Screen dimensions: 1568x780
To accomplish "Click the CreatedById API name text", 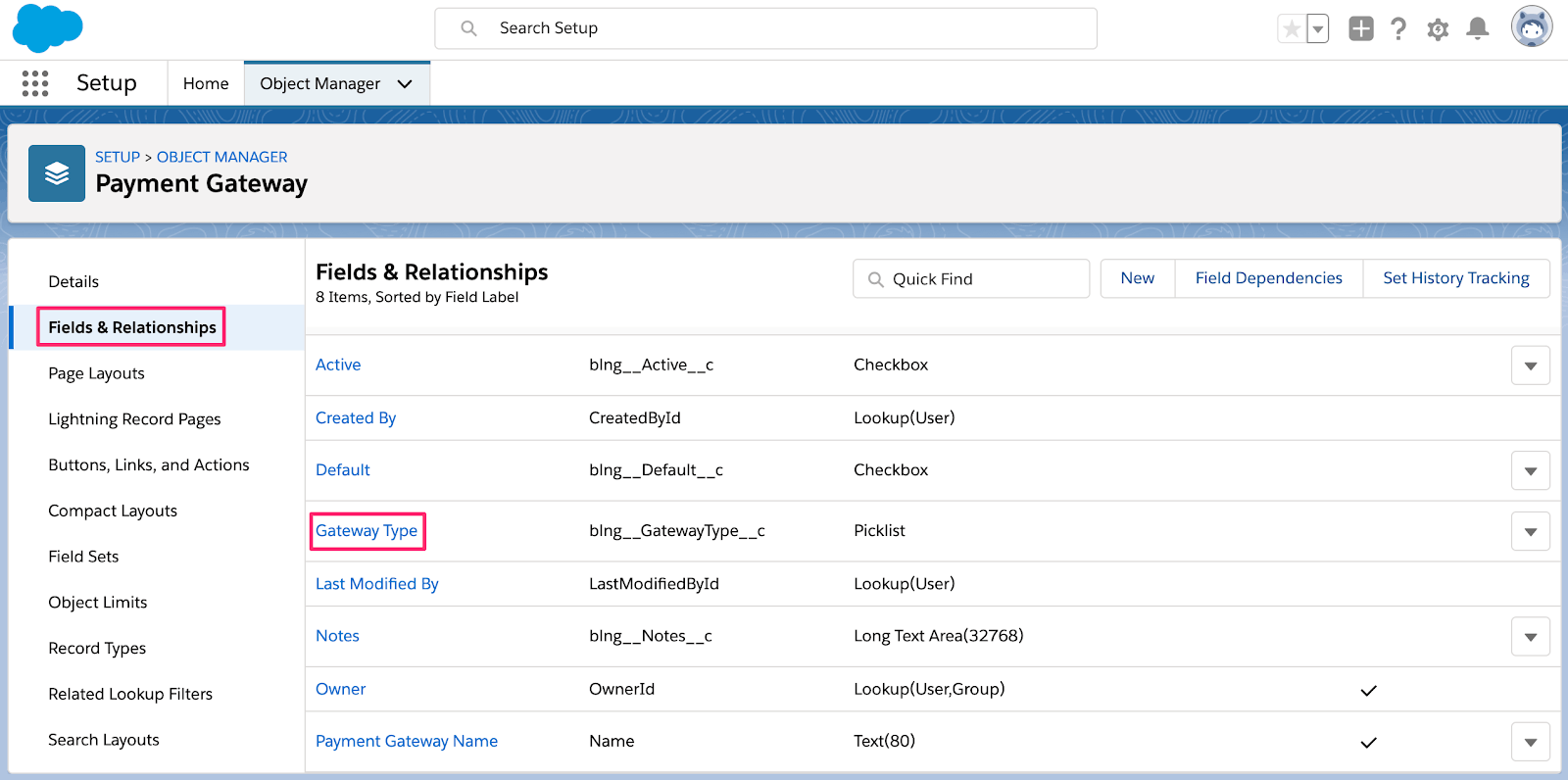I will point(635,417).
